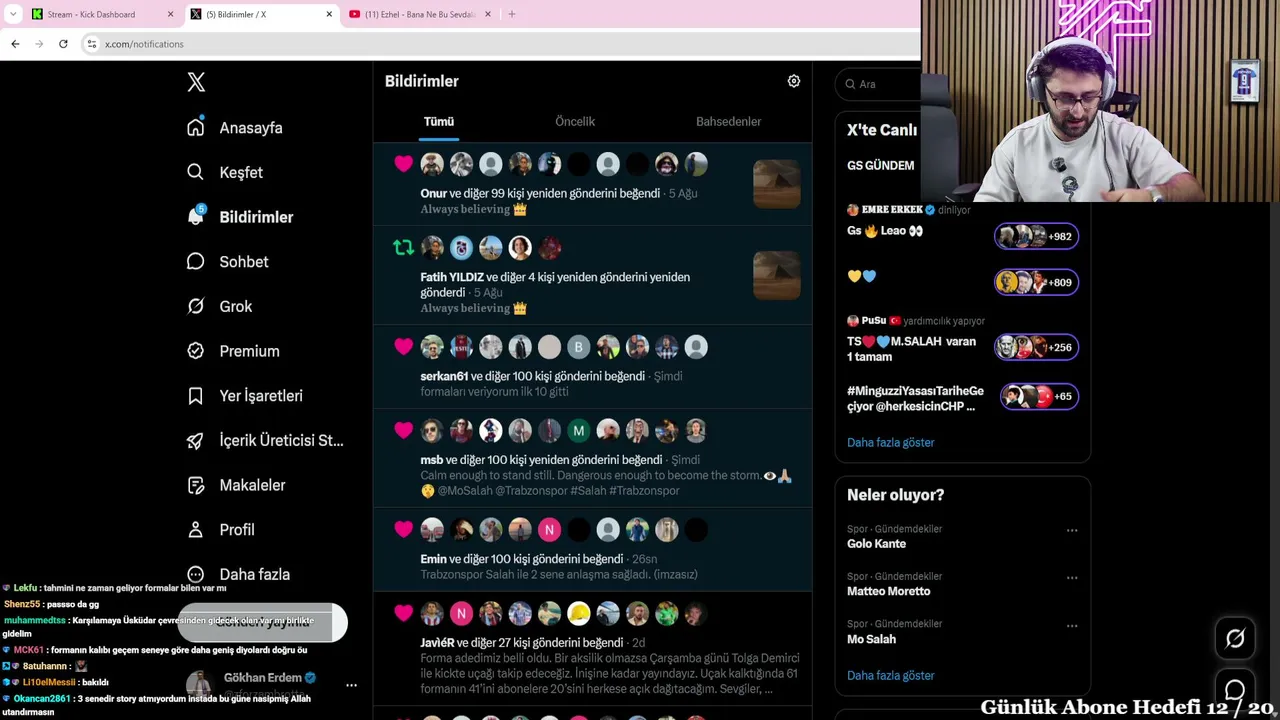Screen dimensions: 1280x720
Task: Open a new browser tab
Action: tap(512, 14)
